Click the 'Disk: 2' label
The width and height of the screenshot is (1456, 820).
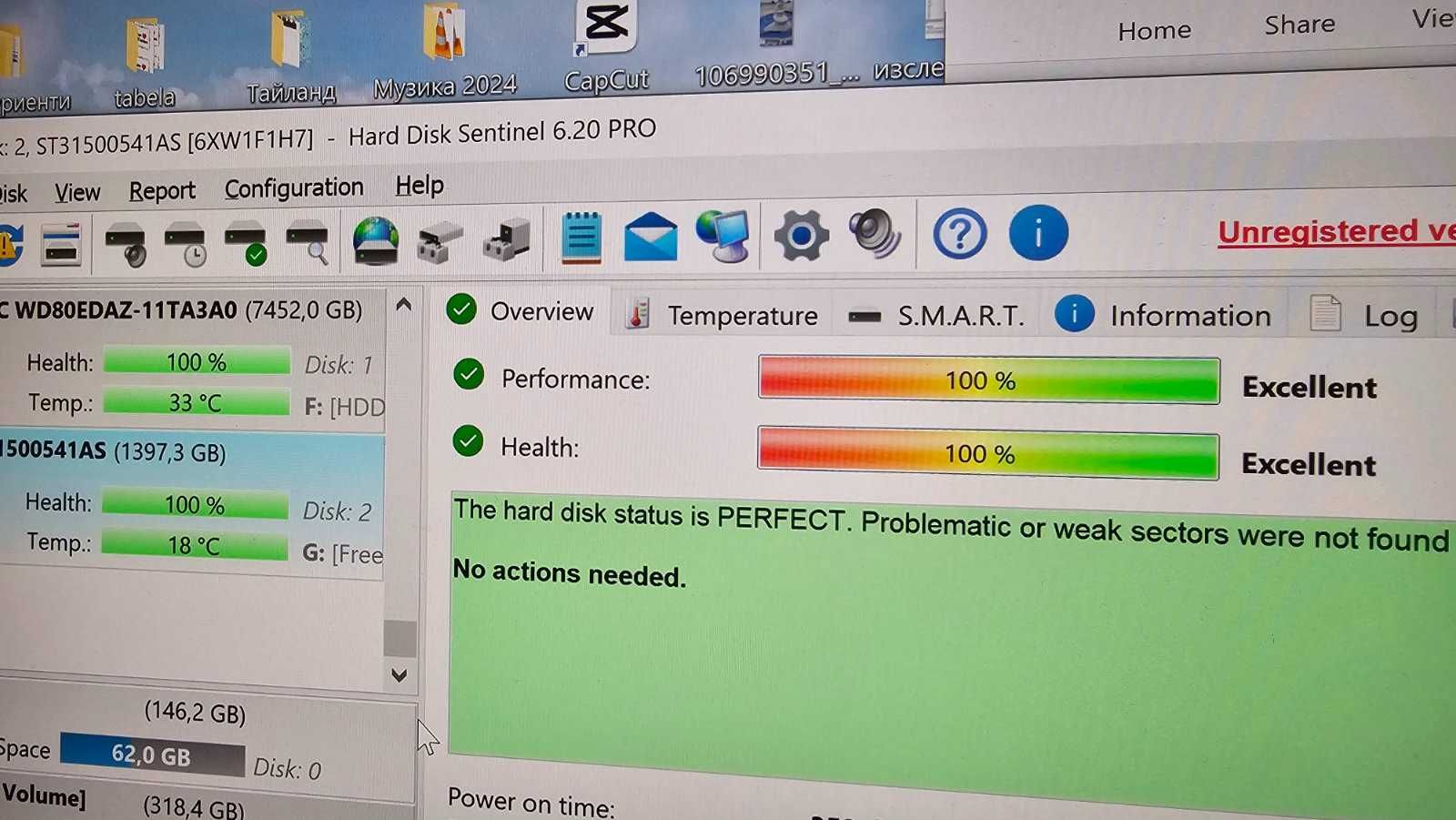point(337,511)
